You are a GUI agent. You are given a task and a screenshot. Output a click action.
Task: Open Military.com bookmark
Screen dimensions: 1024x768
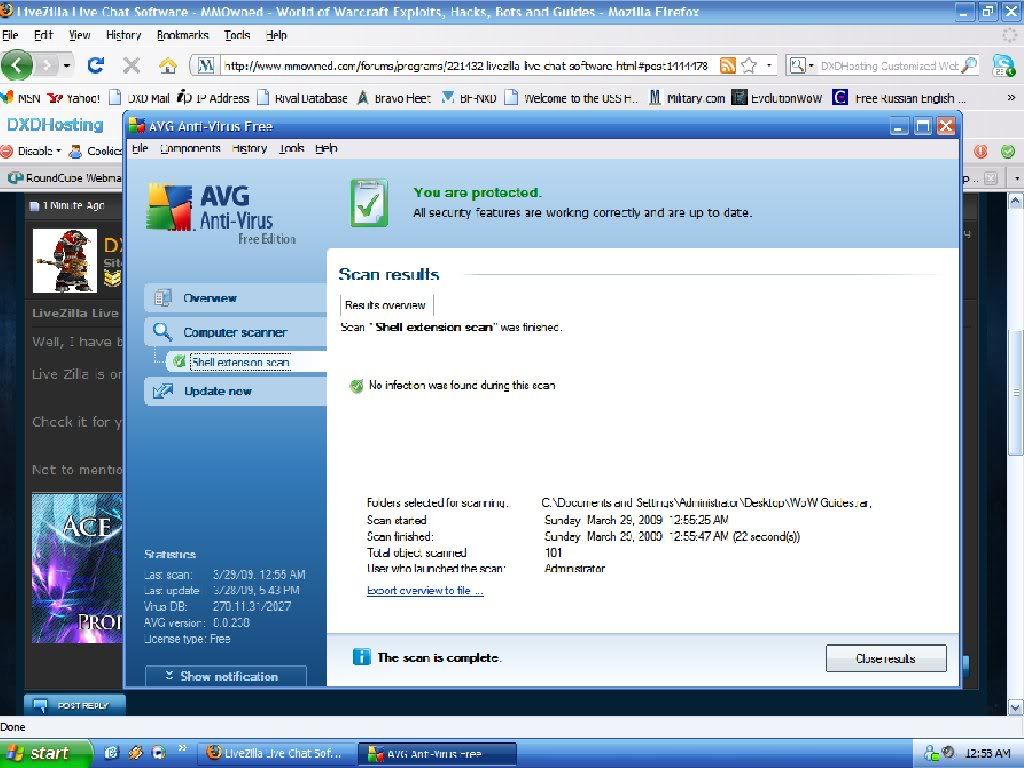click(686, 98)
